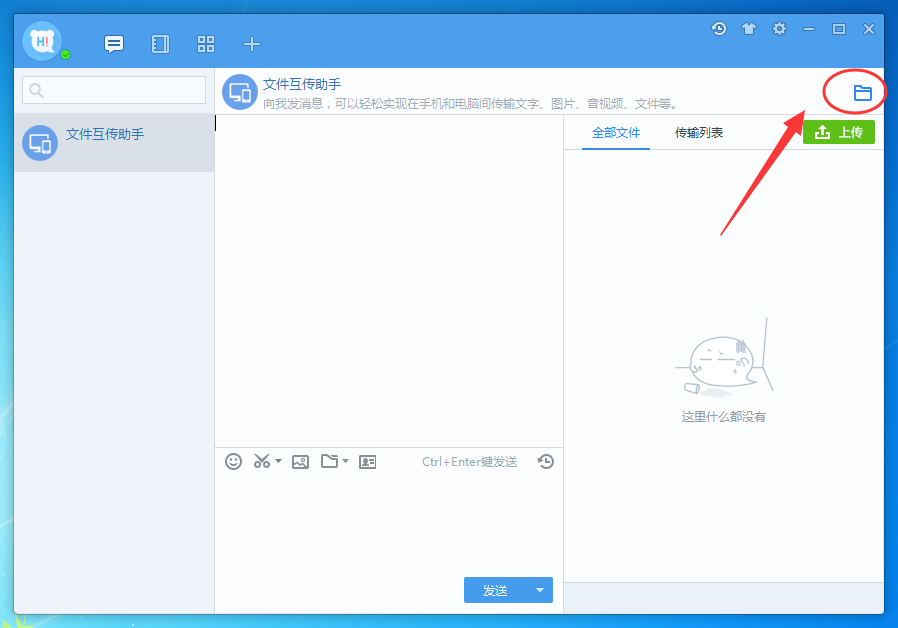Screen dimensions: 898x628
Task: Open the settings gear icon
Action: click(779, 29)
